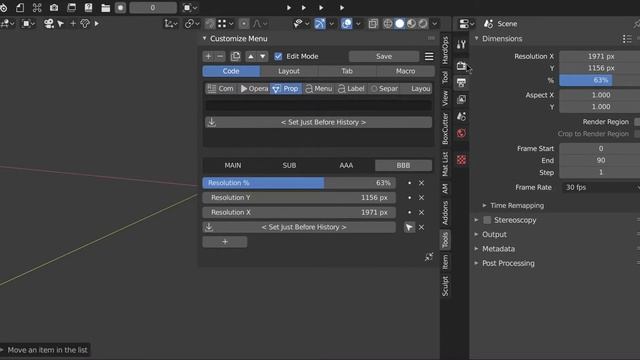Select wireframe viewport shading
Image resolution: width=640 pixels, height=360 pixels.
(388, 24)
